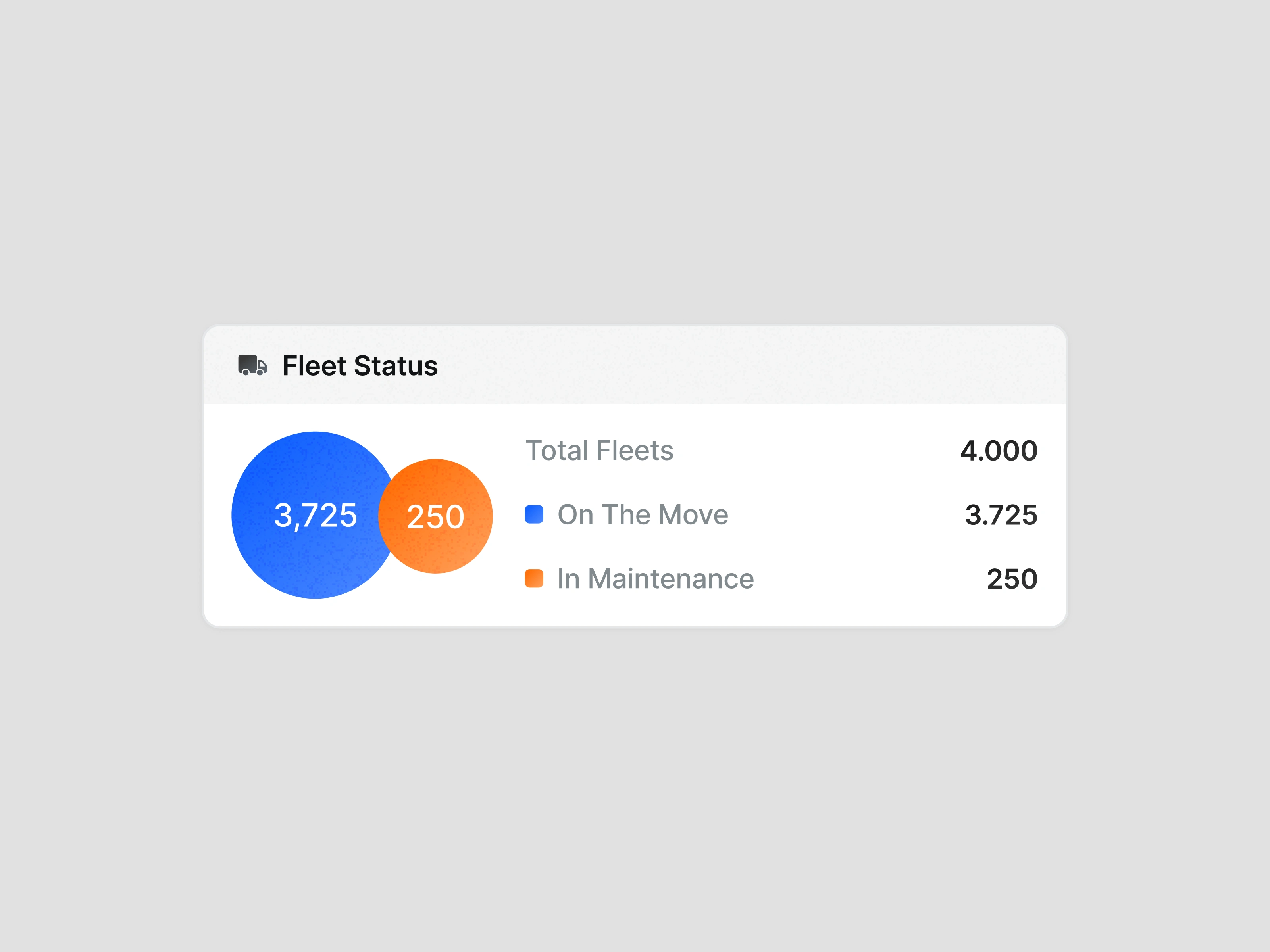The image size is (1270, 952).
Task: Select the In Maintenance legend label
Action: coord(655,579)
